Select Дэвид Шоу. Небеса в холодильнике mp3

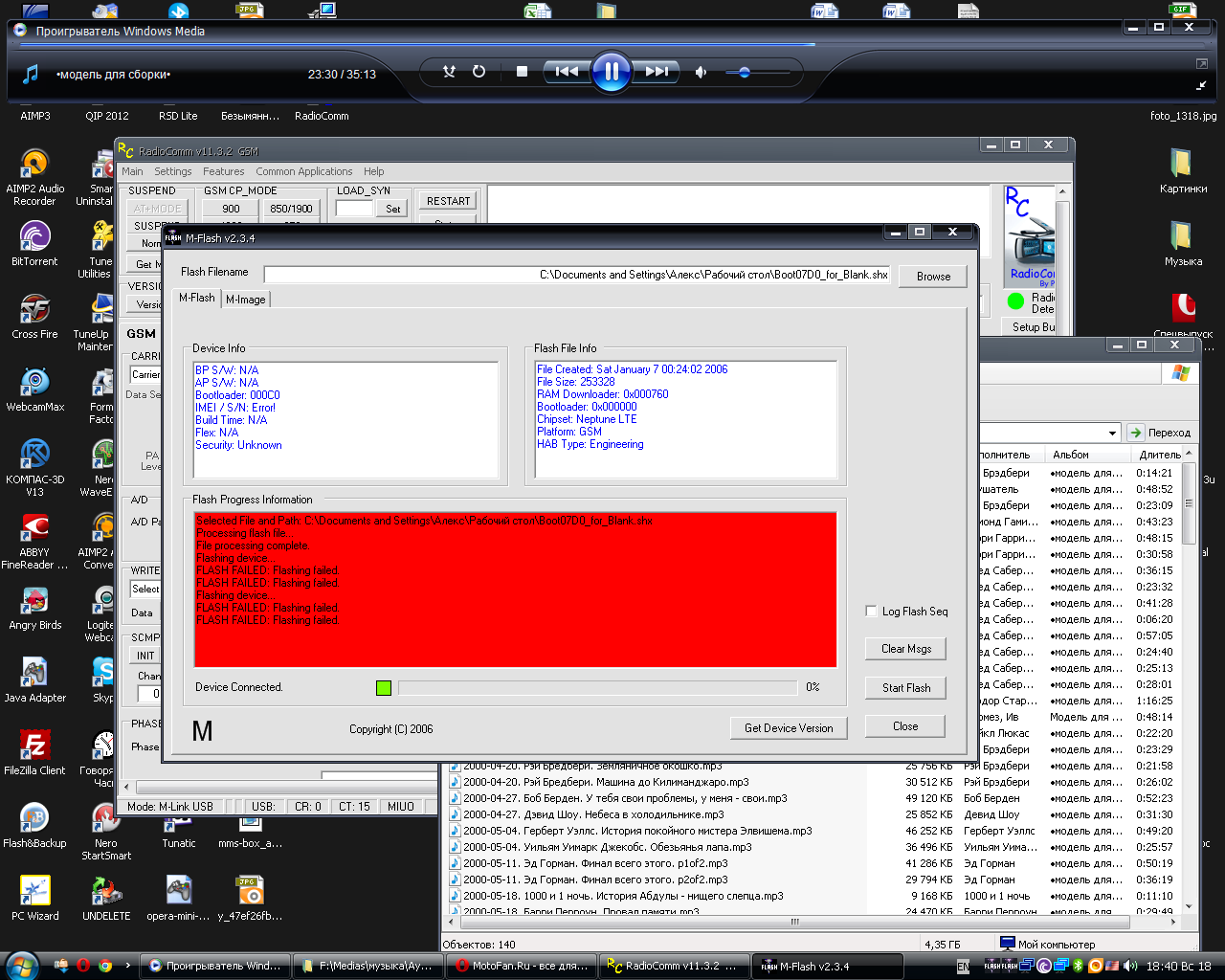click(586, 814)
